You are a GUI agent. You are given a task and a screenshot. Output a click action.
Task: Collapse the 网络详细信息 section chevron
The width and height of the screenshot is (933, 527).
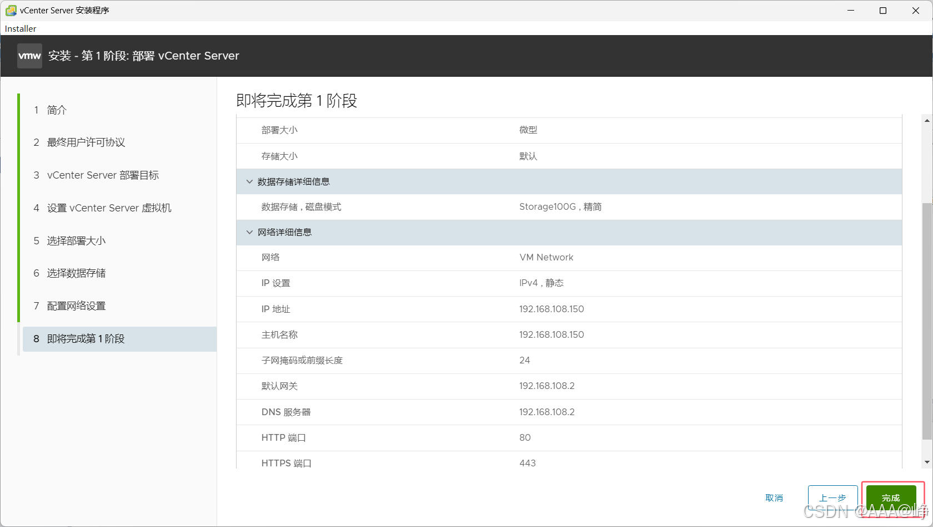[249, 232]
